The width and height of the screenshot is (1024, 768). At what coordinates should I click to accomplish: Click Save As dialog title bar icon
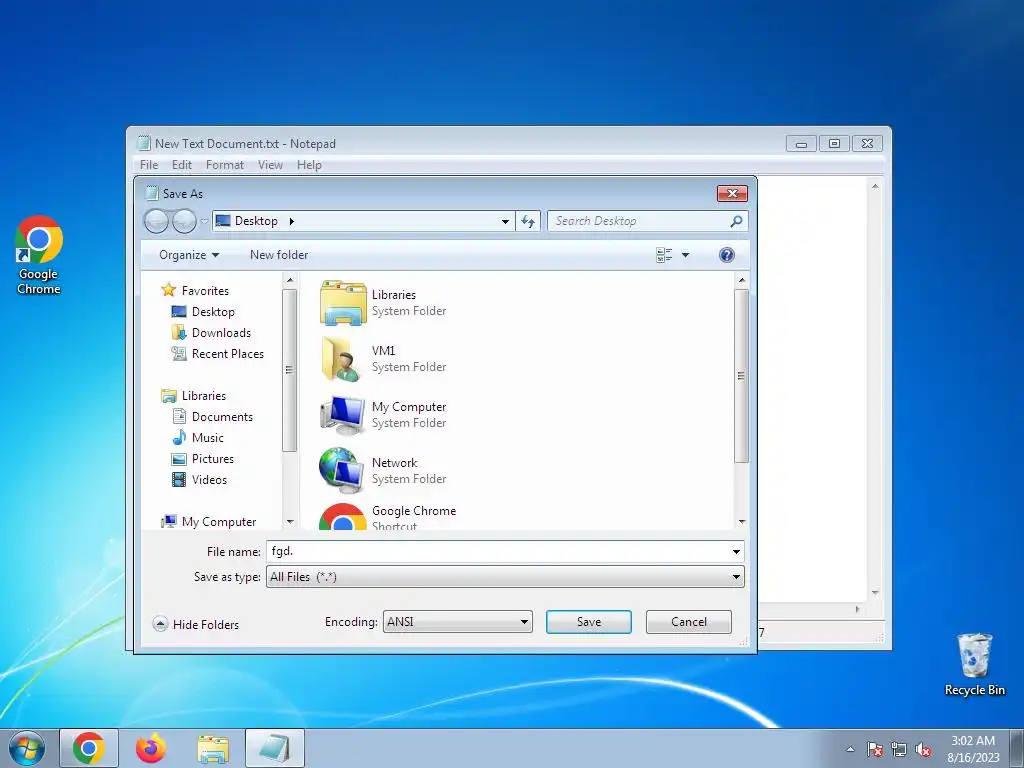click(x=152, y=193)
